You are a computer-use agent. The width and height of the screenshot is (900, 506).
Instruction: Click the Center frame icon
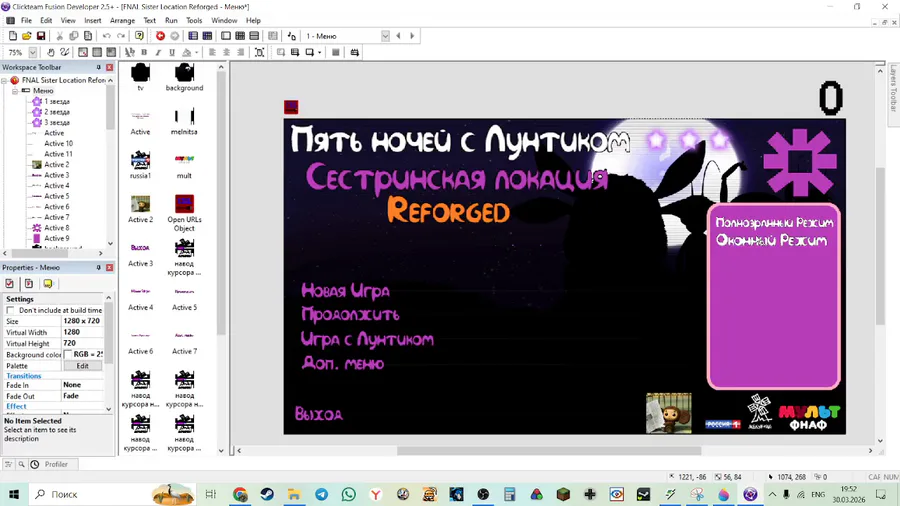259,52
